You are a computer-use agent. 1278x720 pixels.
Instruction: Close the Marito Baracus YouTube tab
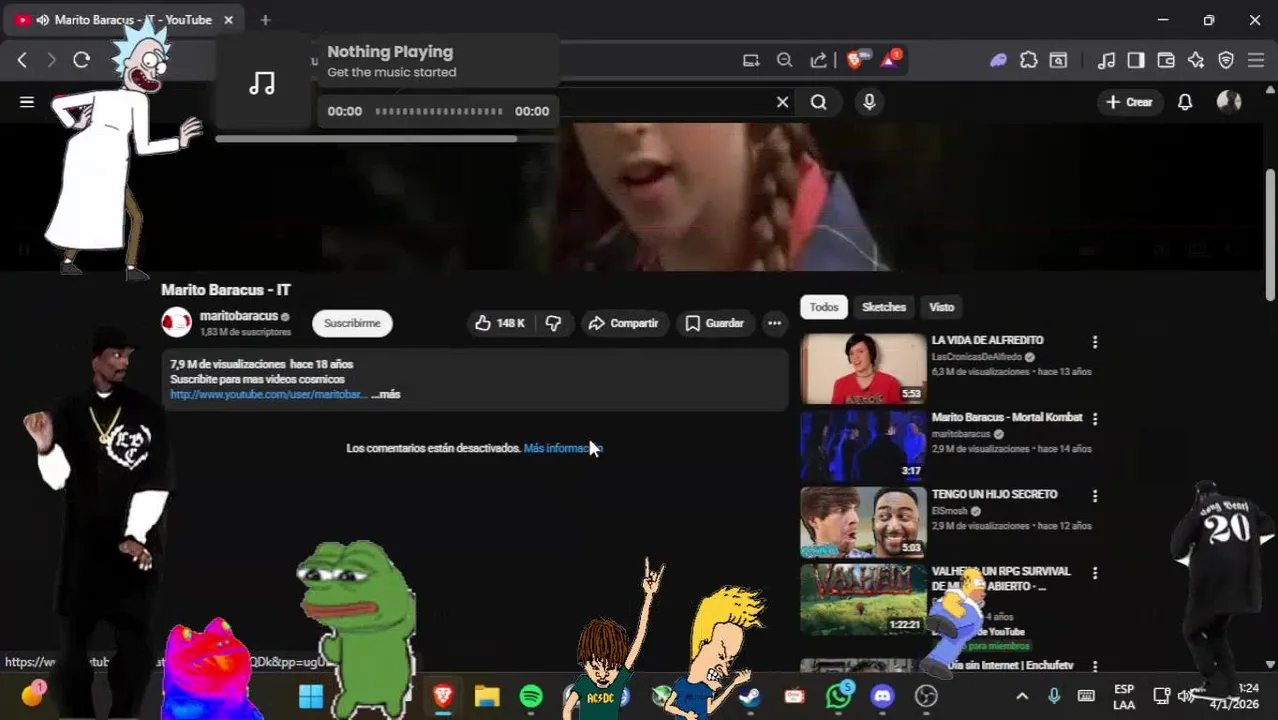228,20
